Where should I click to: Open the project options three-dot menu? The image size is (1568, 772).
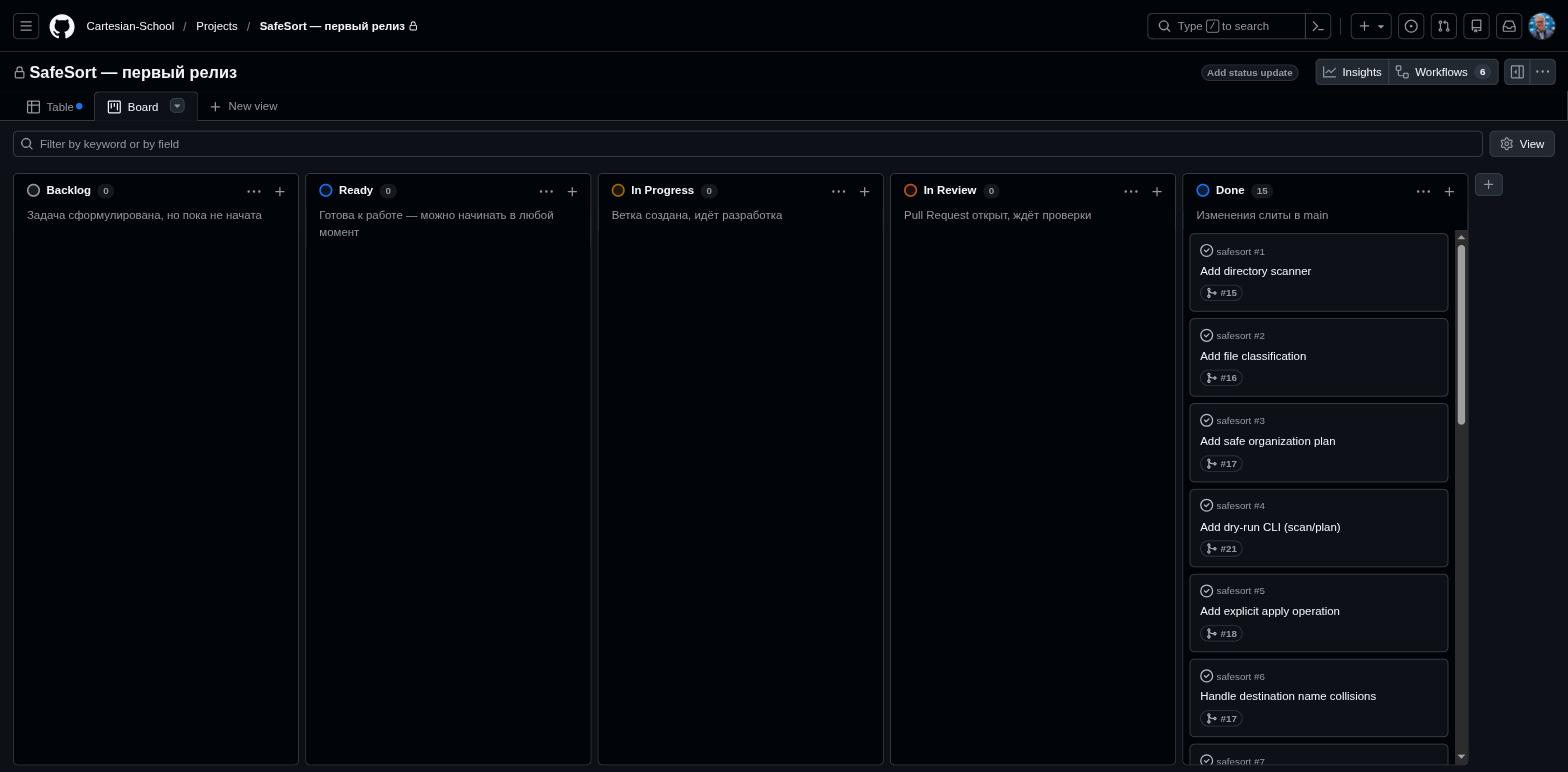1542,72
